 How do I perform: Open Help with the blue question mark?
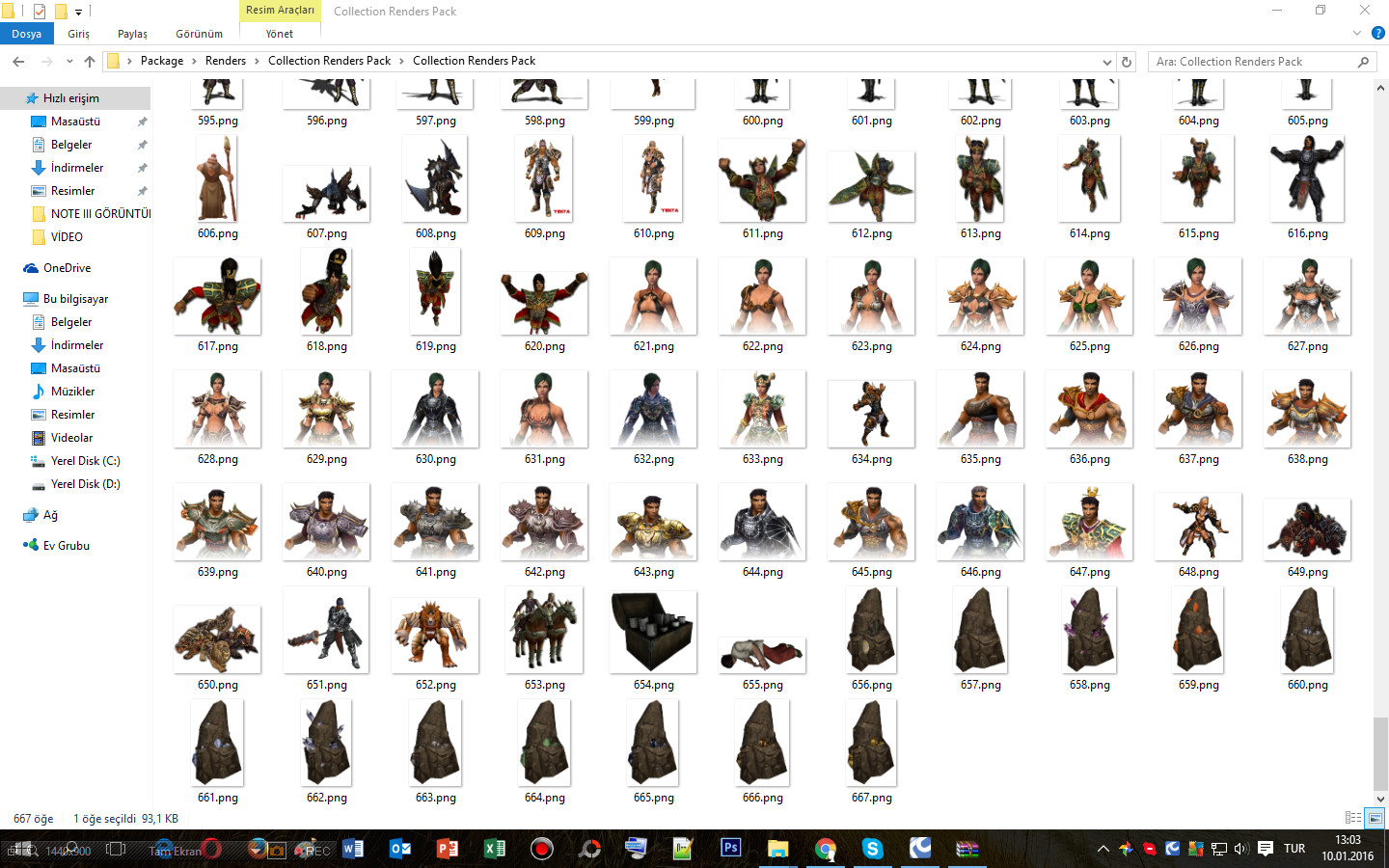pos(1378,33)
